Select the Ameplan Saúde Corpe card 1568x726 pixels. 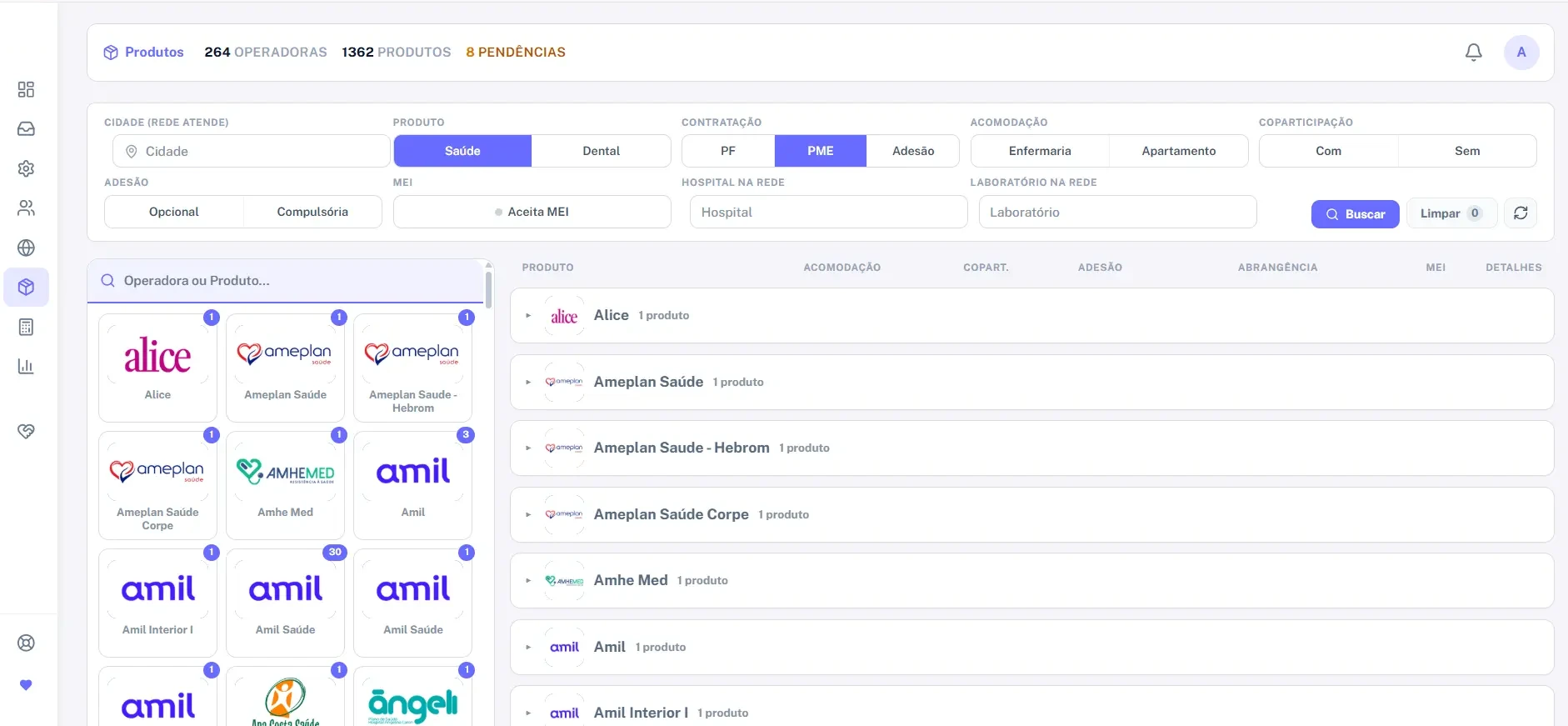(157, 485)
